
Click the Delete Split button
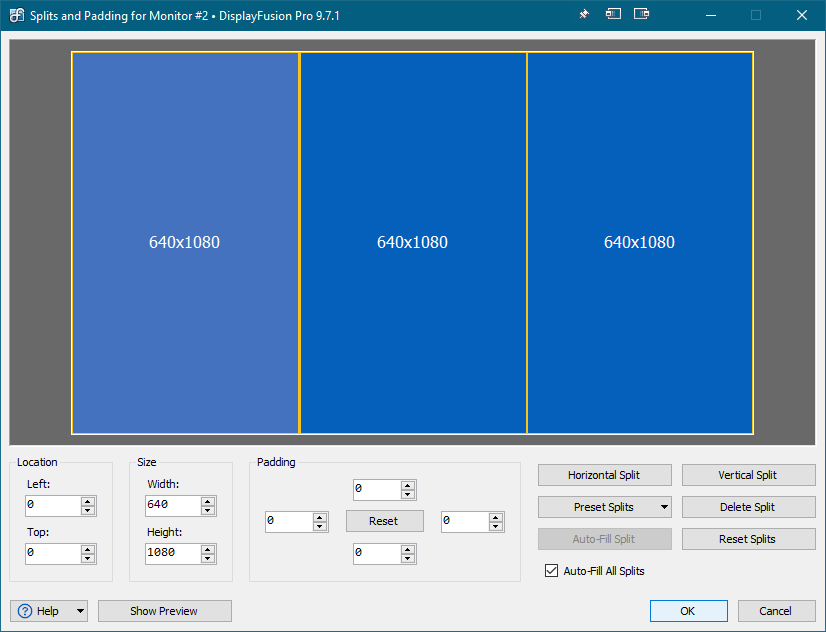click(x=747, y=507)
